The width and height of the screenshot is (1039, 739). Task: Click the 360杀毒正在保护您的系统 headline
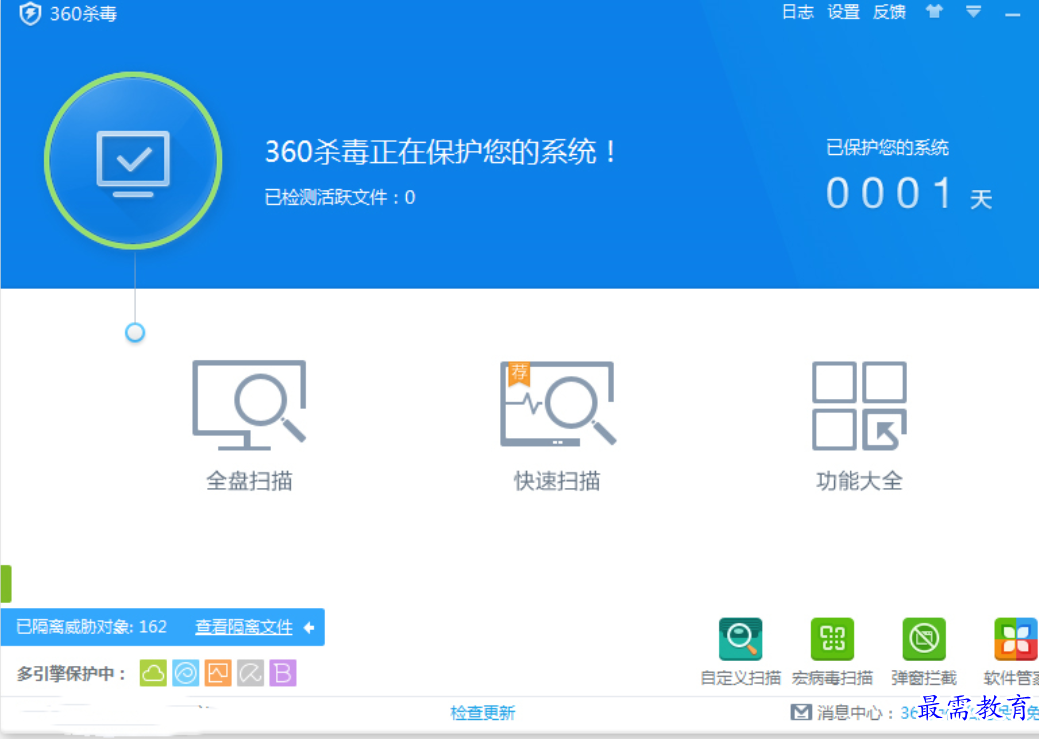coord(441,152)
